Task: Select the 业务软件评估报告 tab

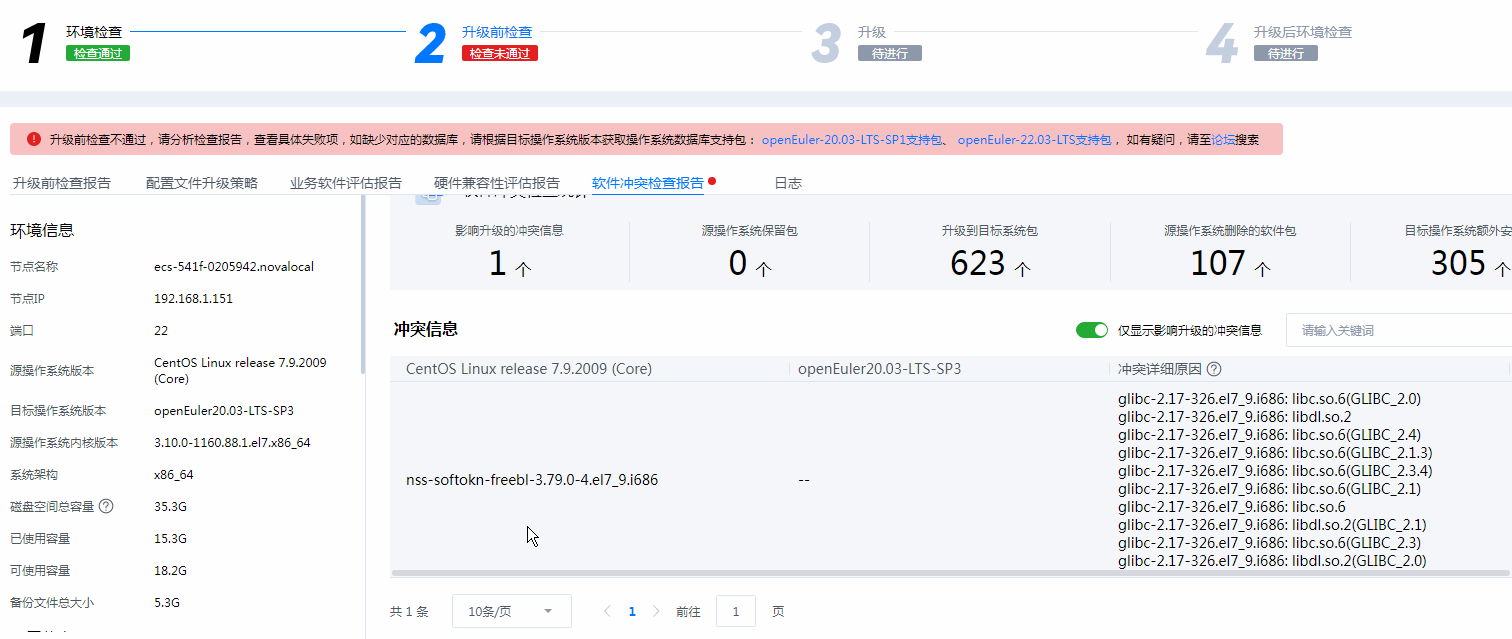Action: [346, 183]
